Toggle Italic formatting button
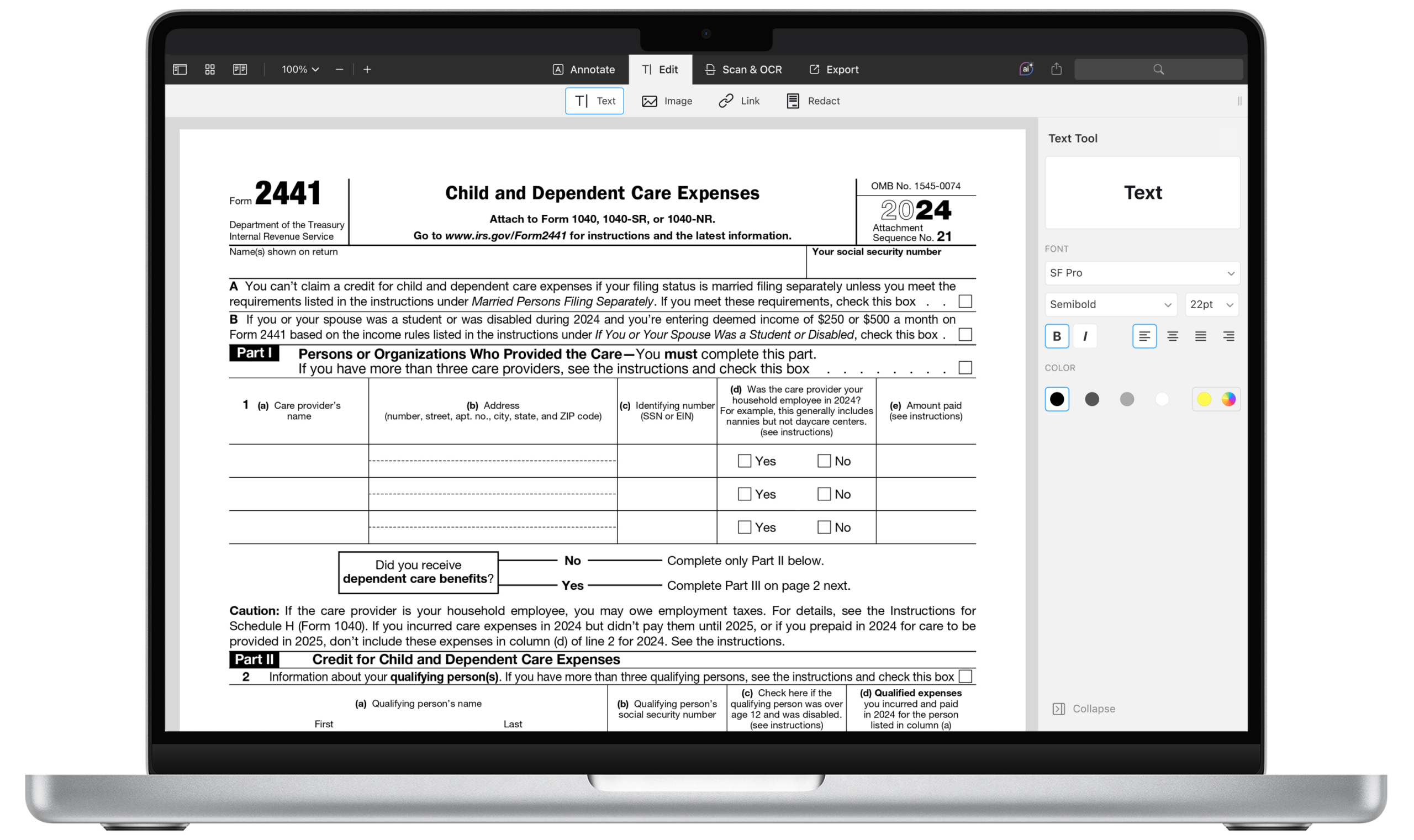1414x840 pixels. 1085,336
